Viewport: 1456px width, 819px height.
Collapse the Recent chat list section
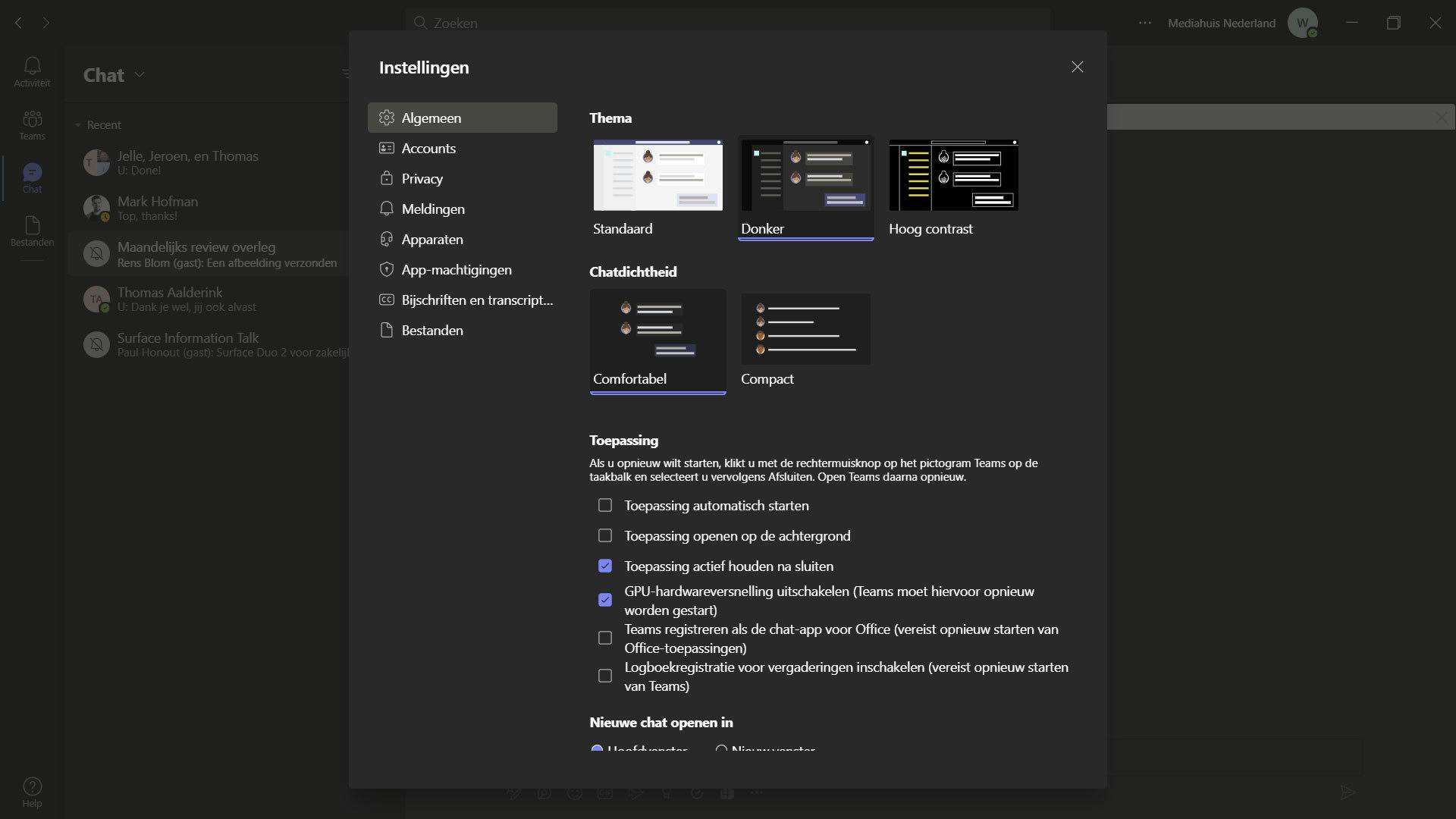click(77, 125)
